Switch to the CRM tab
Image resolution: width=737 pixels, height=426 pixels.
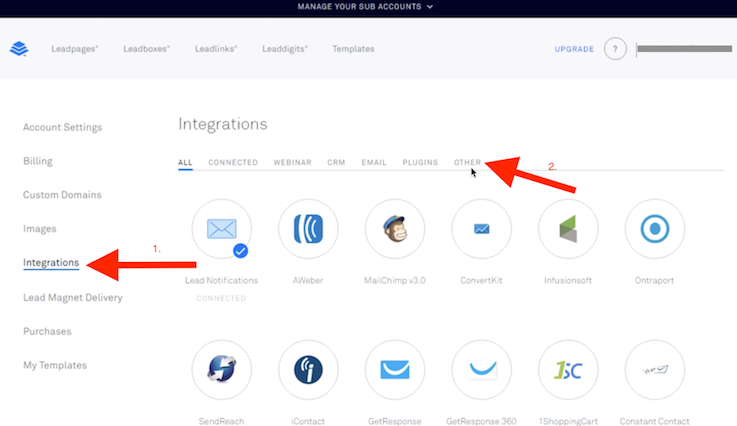[x=337, y=163]
